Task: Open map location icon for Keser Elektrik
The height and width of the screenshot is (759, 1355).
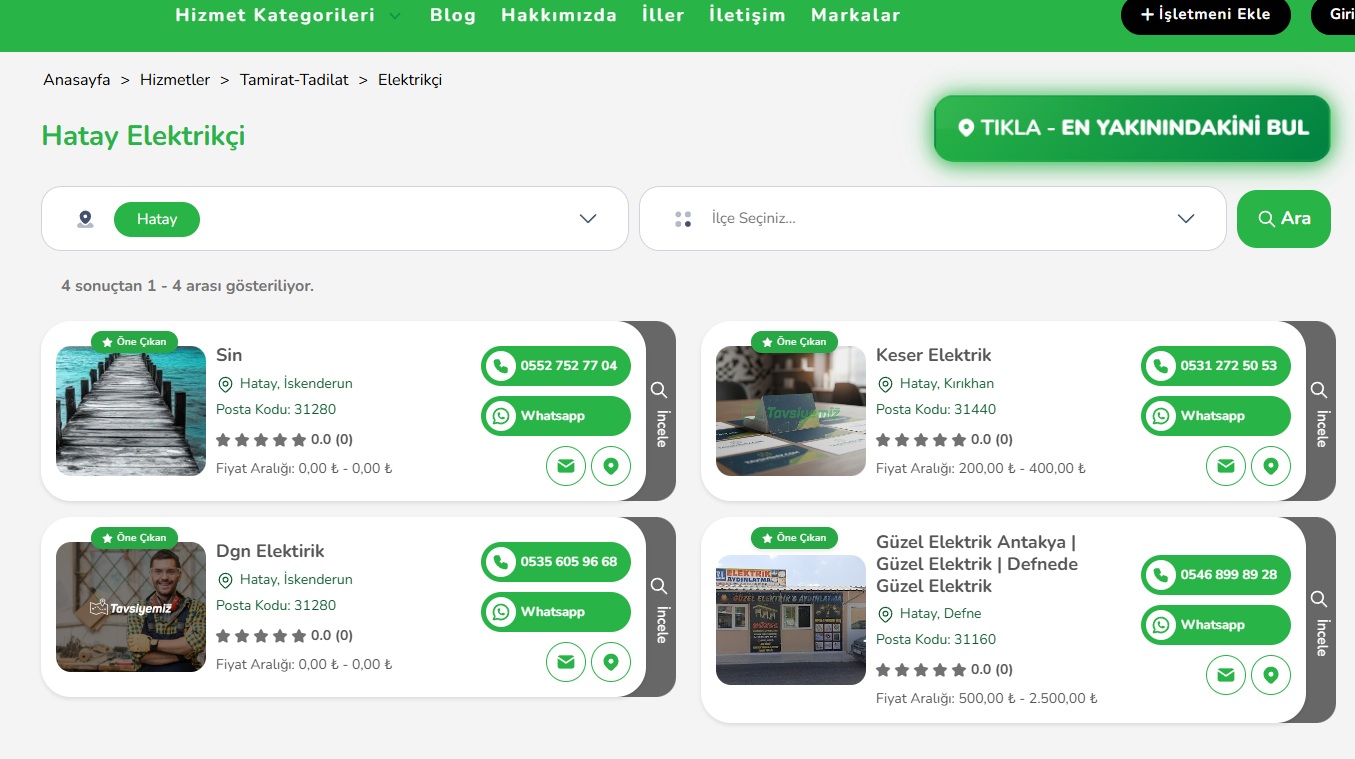Action: [x=1271, y=466]
